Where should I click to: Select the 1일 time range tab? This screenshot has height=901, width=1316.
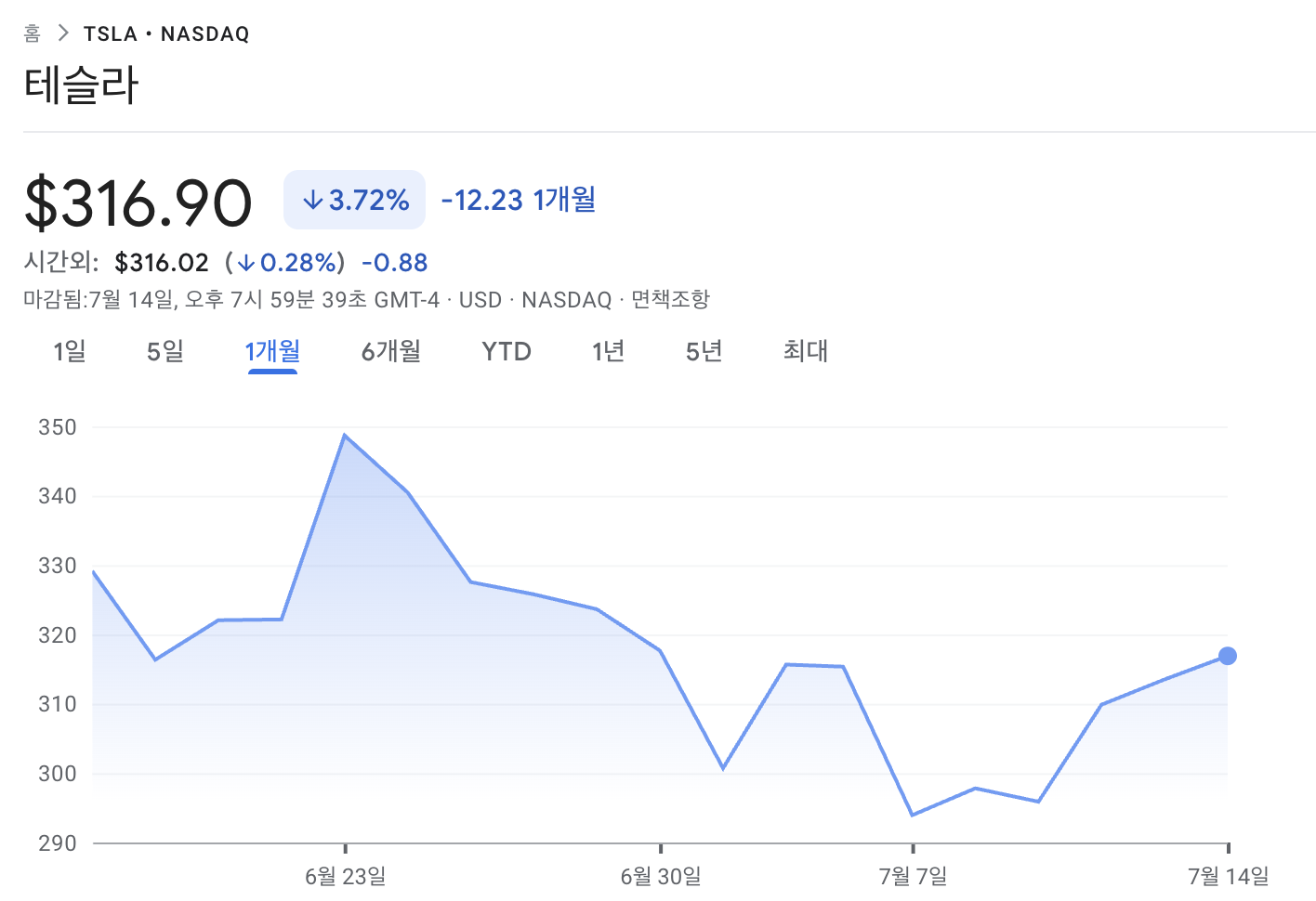(69, 351)
